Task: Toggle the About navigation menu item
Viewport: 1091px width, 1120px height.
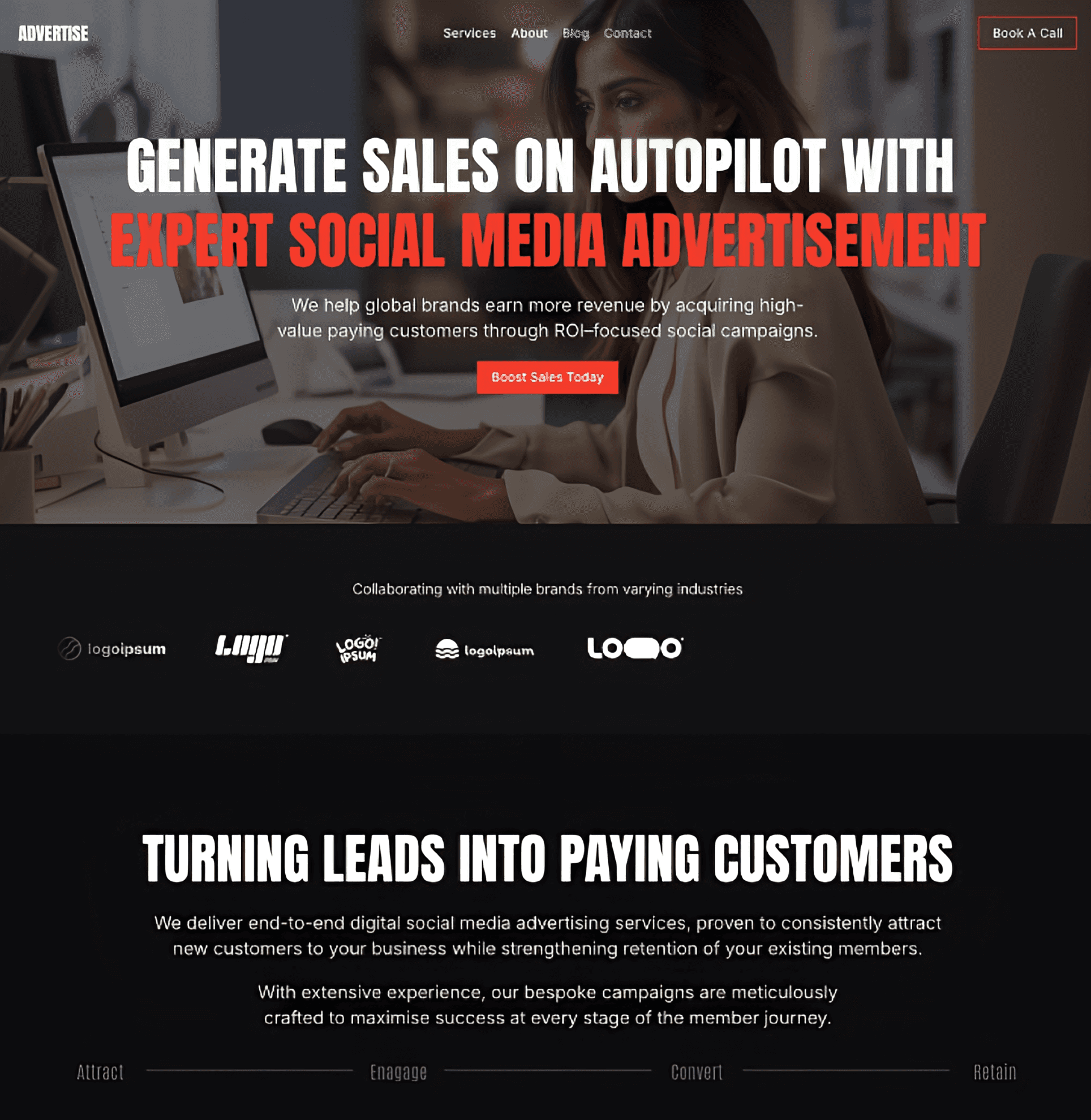Action: click(529, 33)
